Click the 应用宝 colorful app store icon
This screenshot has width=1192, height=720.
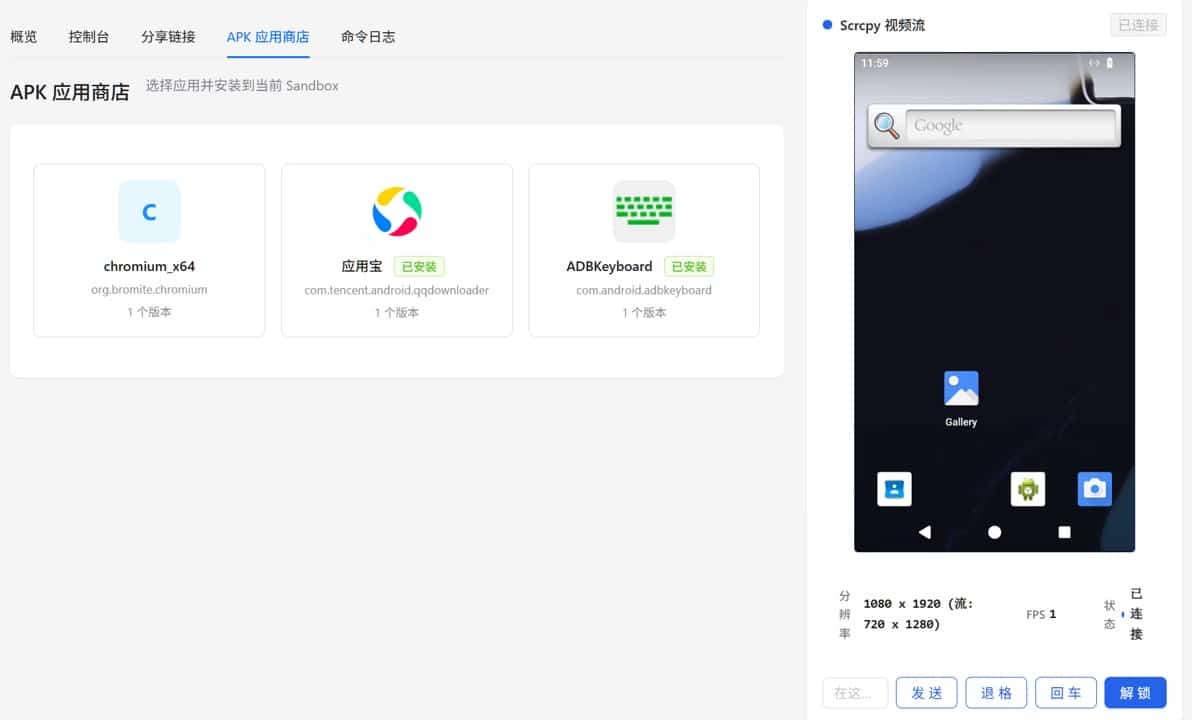[396, 211]
